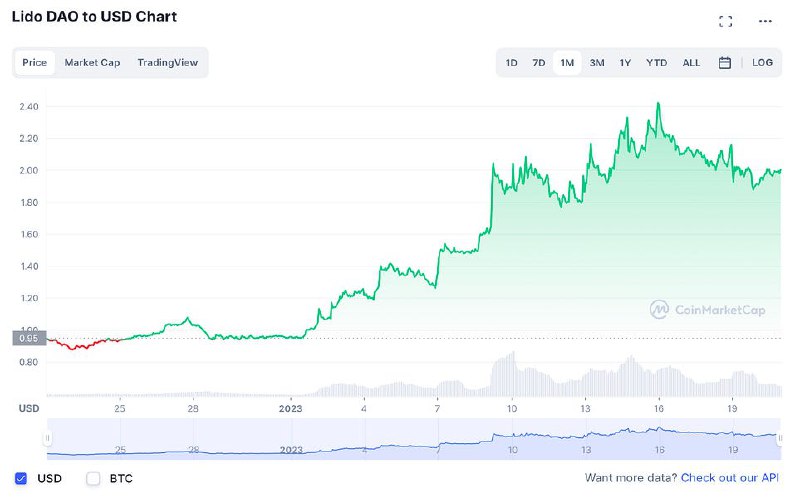The width and height of the screenshot is (800, 498).
Task: Select the 1Y time range
Action: coord(625,63)
